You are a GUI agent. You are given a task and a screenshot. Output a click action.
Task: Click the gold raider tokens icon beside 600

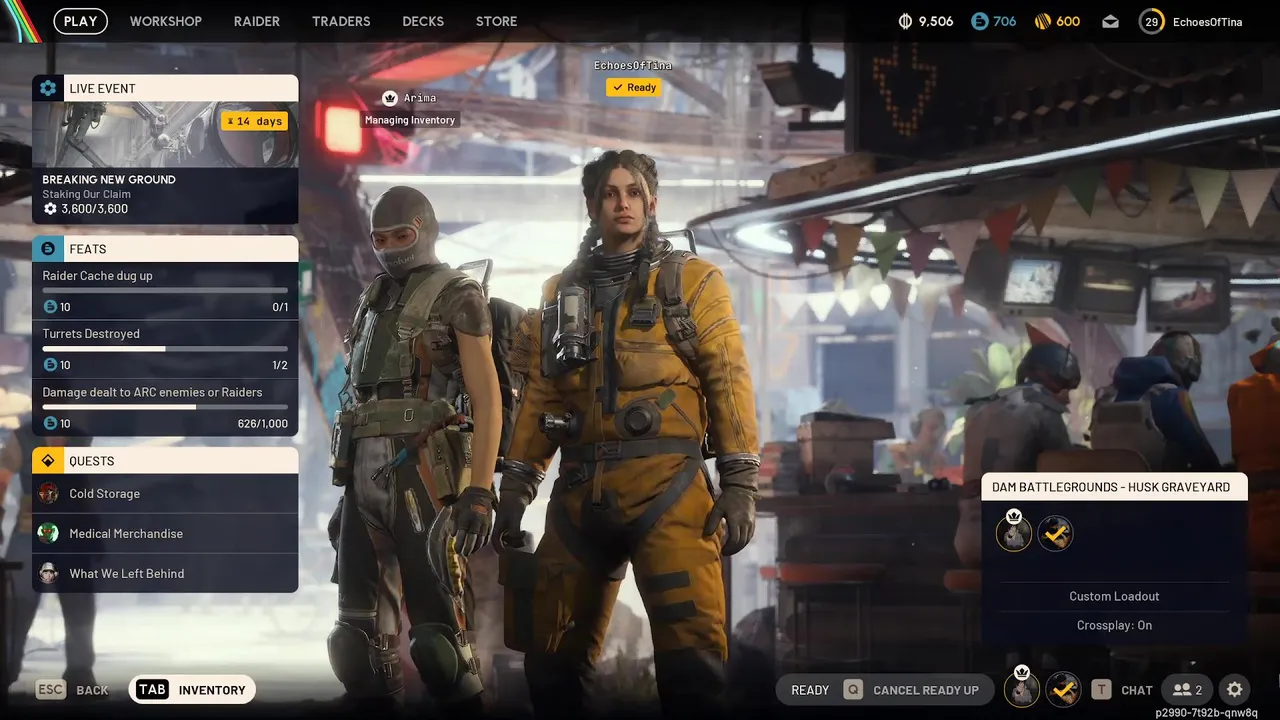click(1042, 21)
